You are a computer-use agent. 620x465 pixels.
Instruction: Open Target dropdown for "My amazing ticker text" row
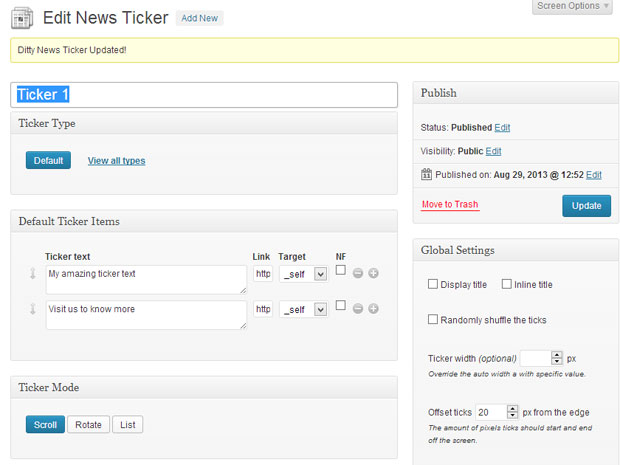(303, 274)
